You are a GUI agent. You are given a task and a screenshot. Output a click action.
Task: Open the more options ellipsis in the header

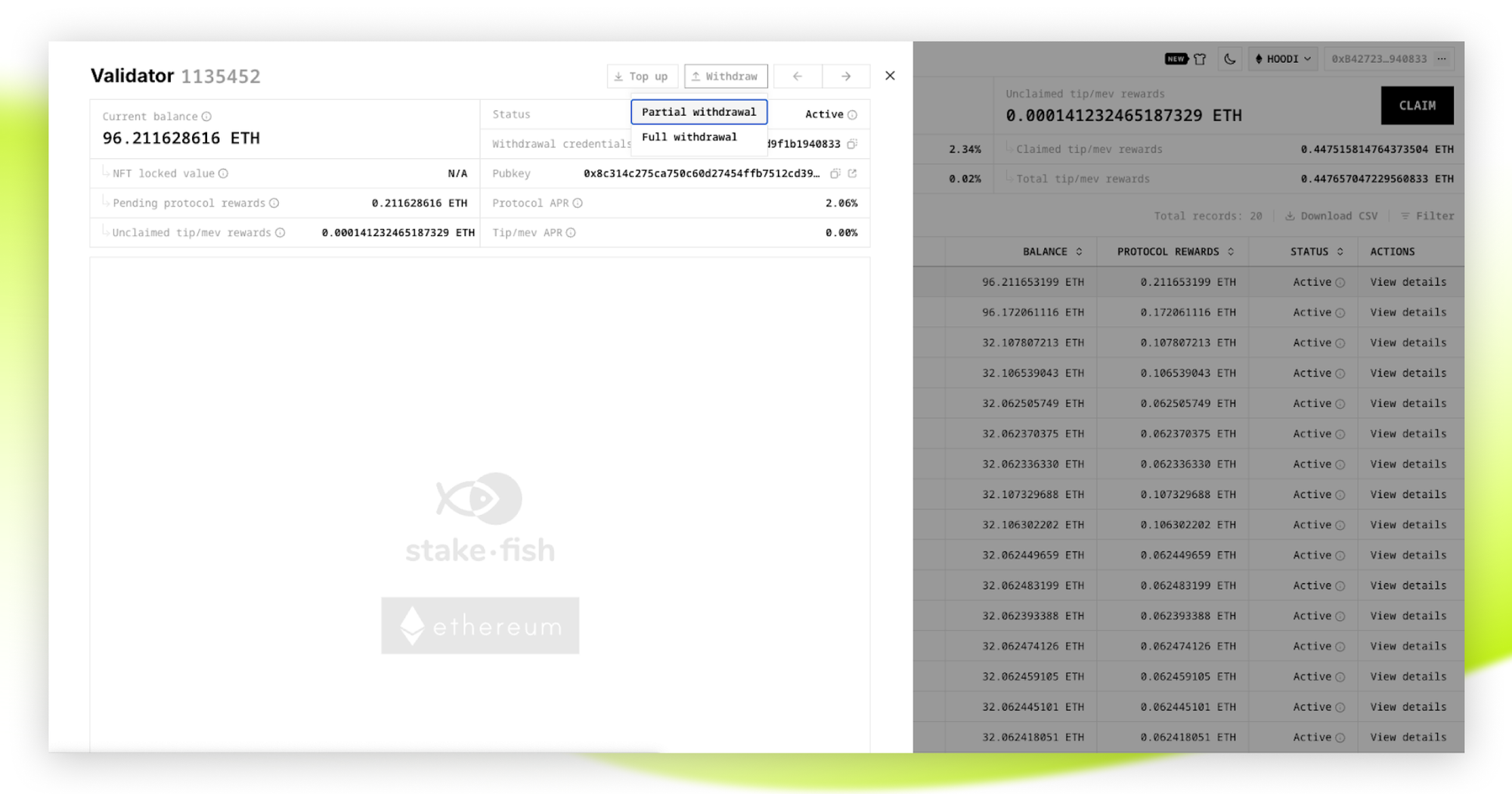pos(1442,59)
